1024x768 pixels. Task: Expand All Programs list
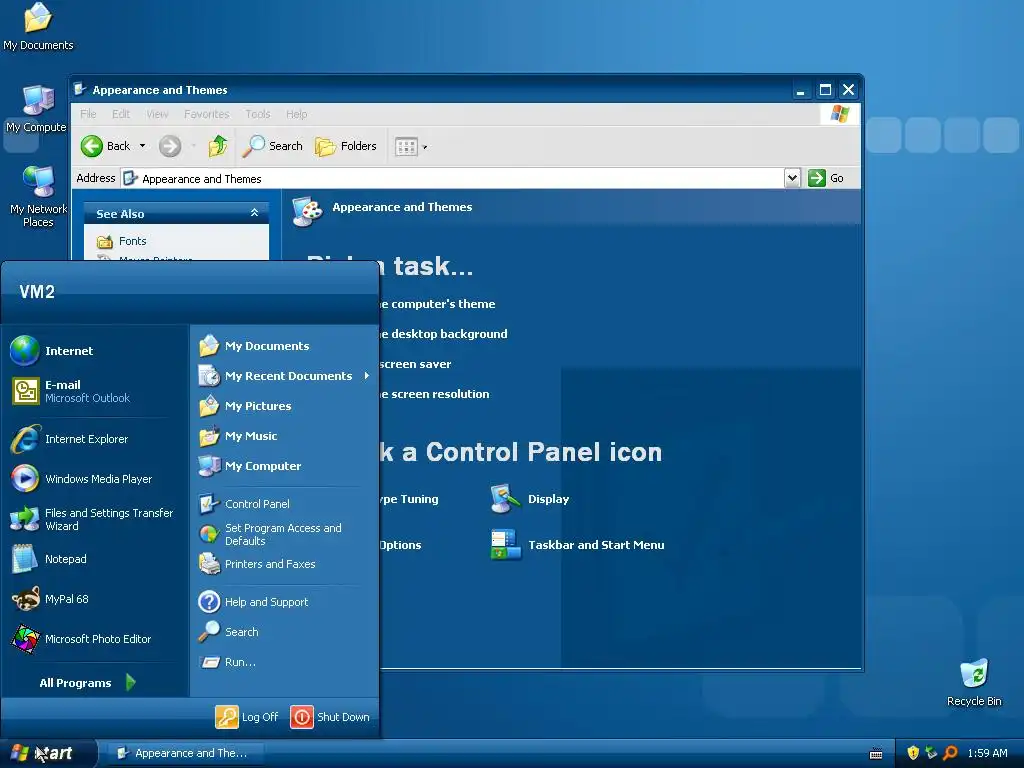pos(88,682)
